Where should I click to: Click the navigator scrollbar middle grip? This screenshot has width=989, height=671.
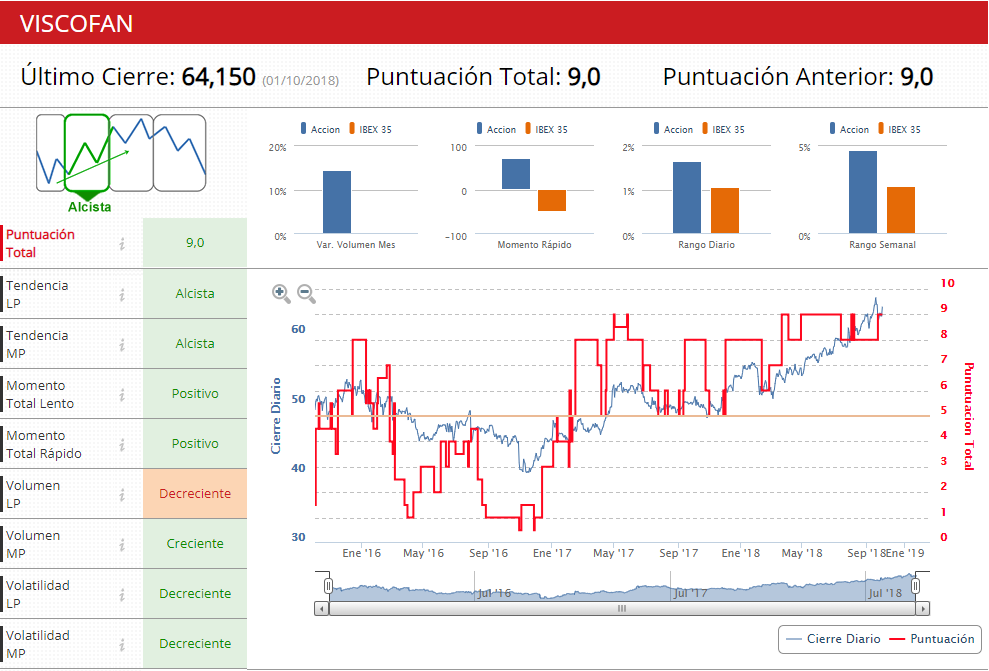(622, 609)
